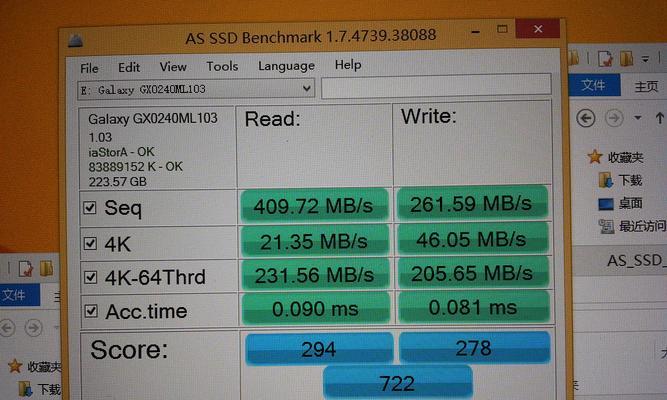Image resolution: width=667 pixels, height=400 pixels.
Task: Go back in right Explorer window
Action: pyautogui.click(x=586, y=118)
